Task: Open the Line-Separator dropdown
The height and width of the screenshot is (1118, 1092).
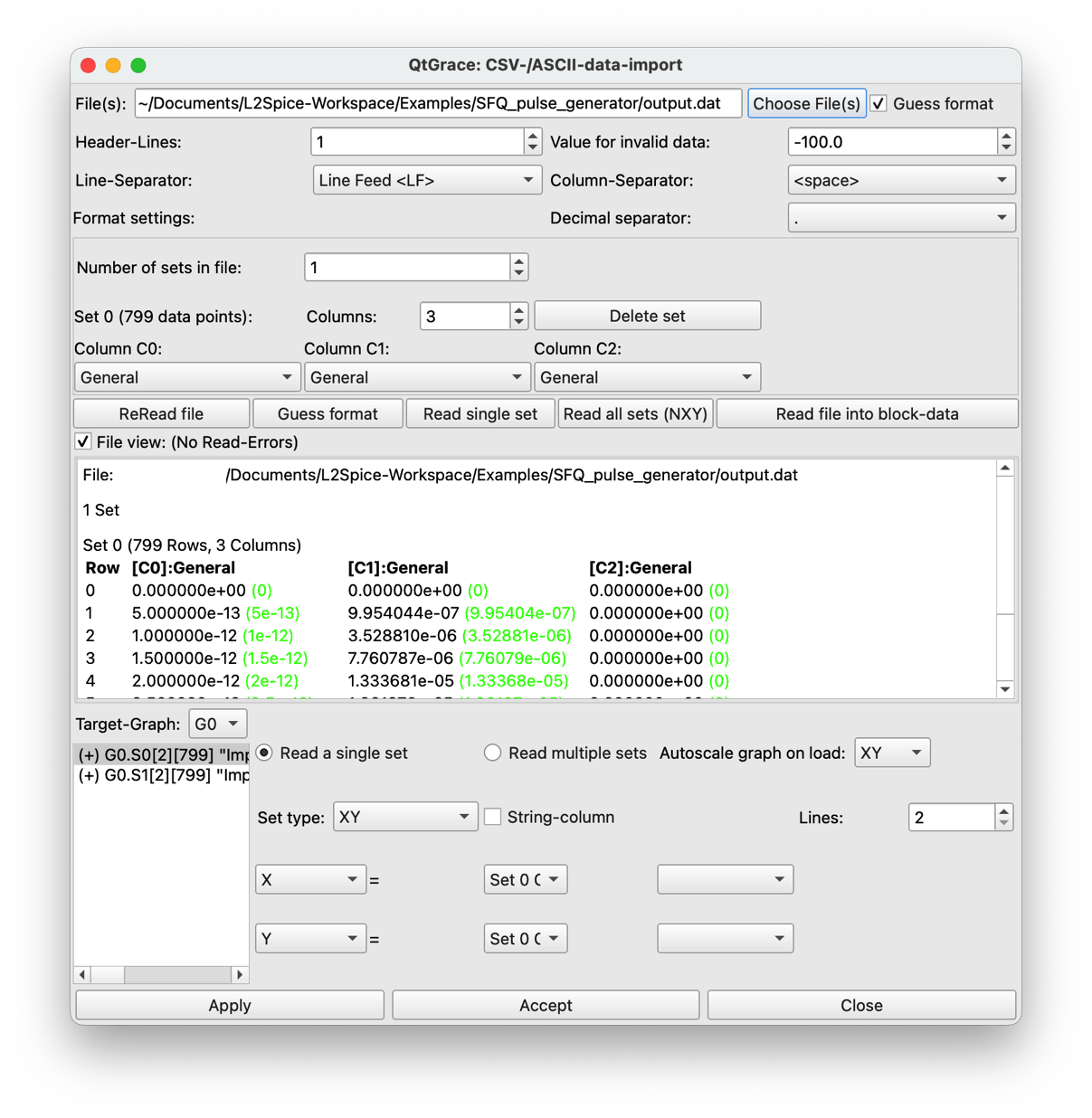Action: pyautogui.click(x=427, y=180)
